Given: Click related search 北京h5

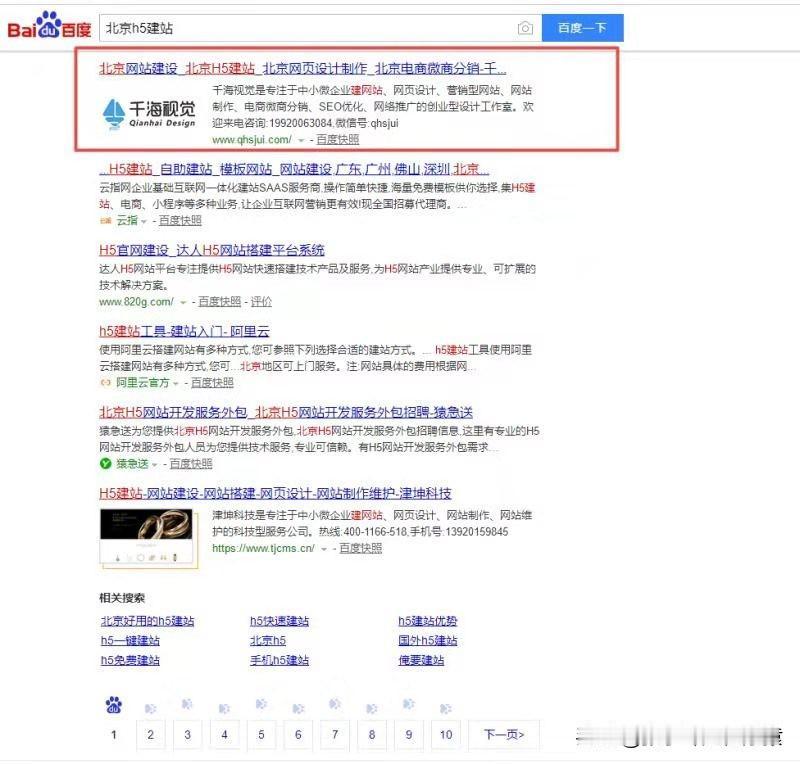Looking at the screenshot, I should tap(268, 640).
